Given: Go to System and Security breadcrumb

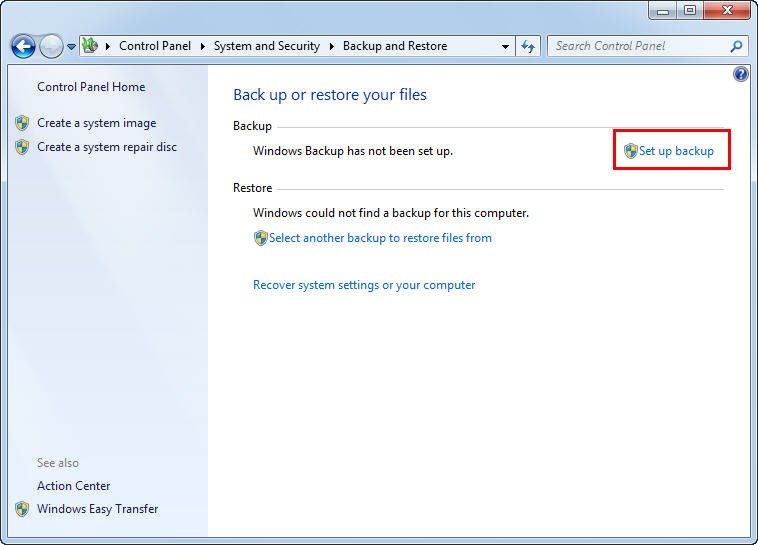Looking at the screenshot, I should coord(267,46).
